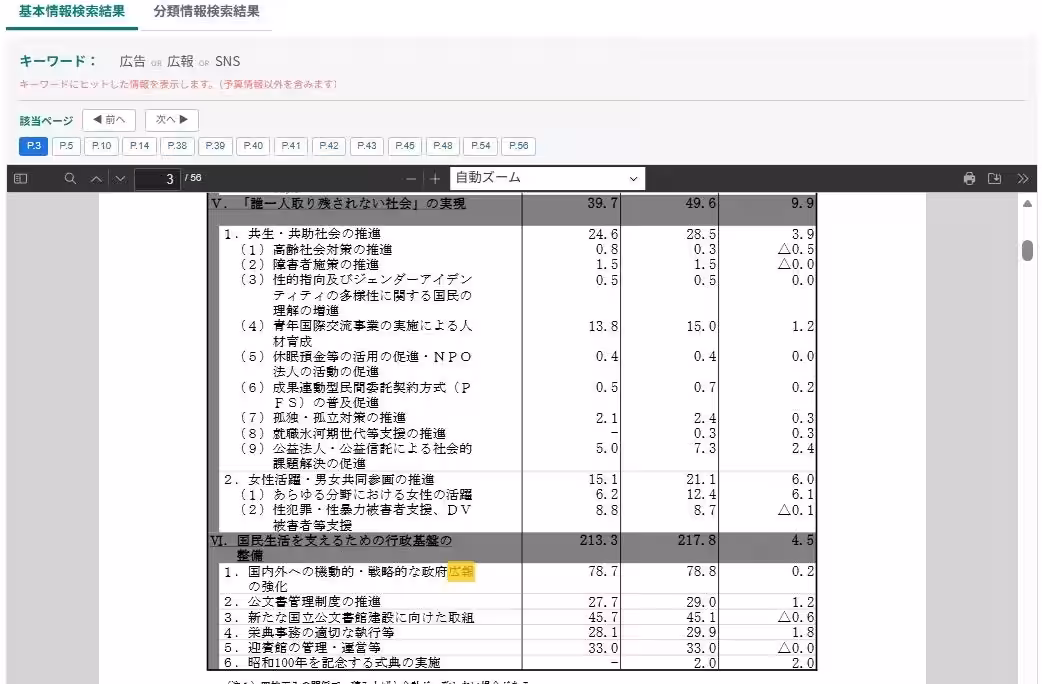Select page button P.54

coord(480,146)
